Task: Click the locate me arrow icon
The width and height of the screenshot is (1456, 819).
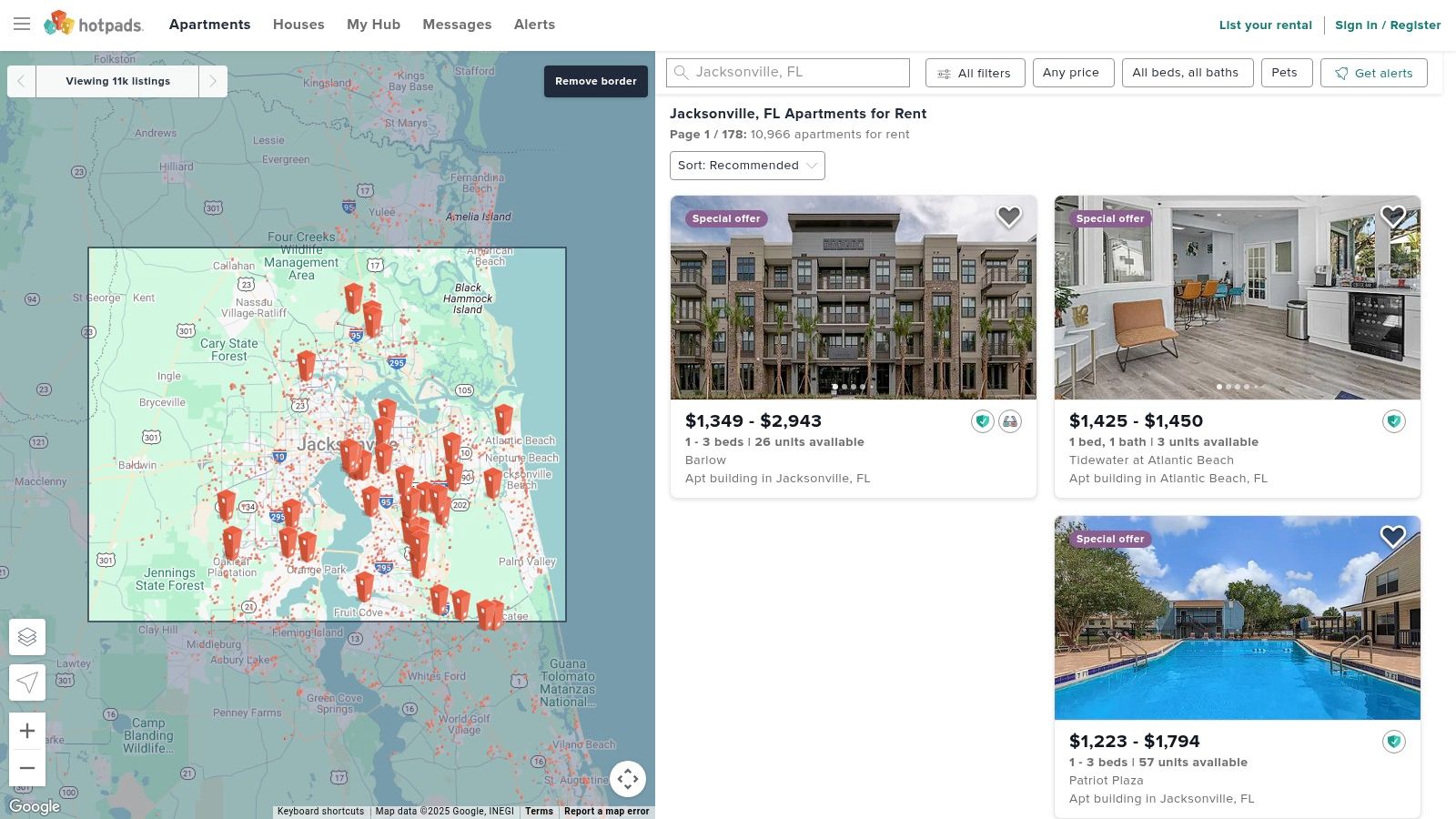Action: point(27,682)
